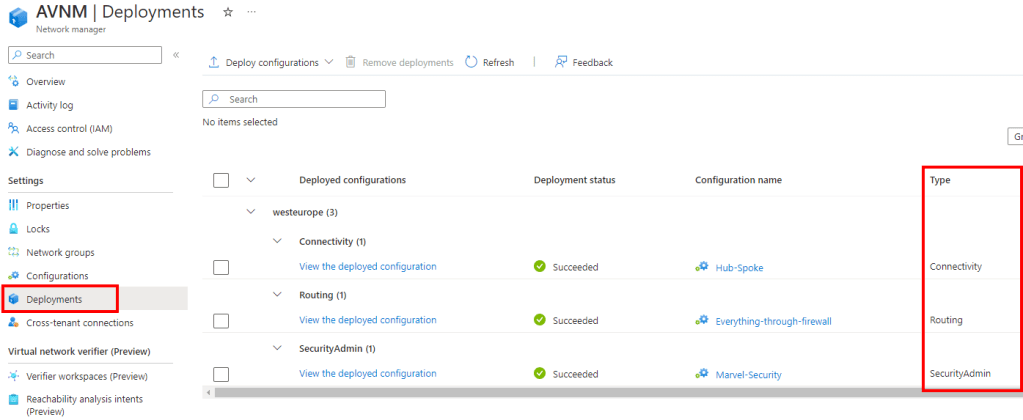This screenshot has width=1023, height=420.
Task: Open the Everything-through-firewall configuration link
Action: coord(773,321)
